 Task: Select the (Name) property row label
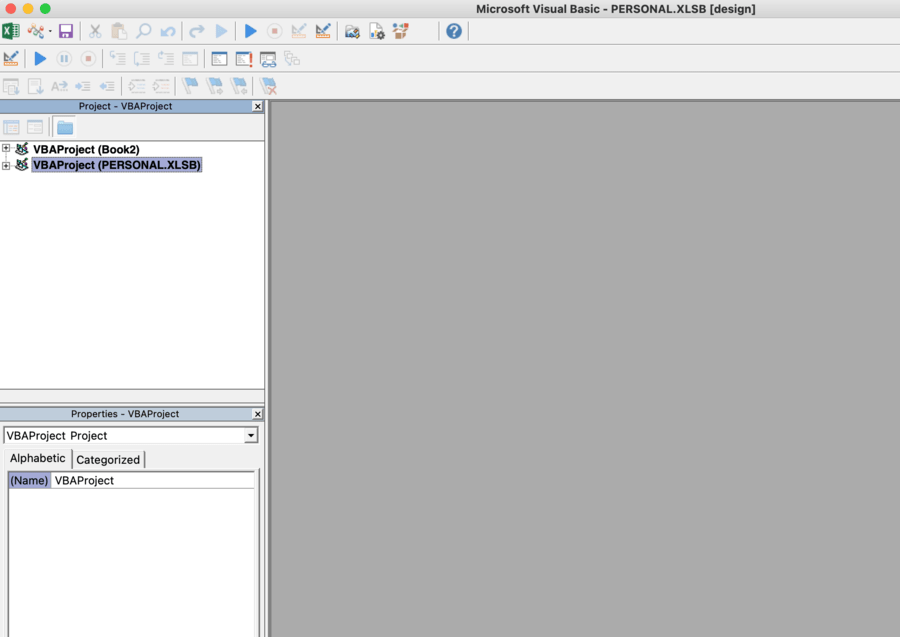point(29,480)
